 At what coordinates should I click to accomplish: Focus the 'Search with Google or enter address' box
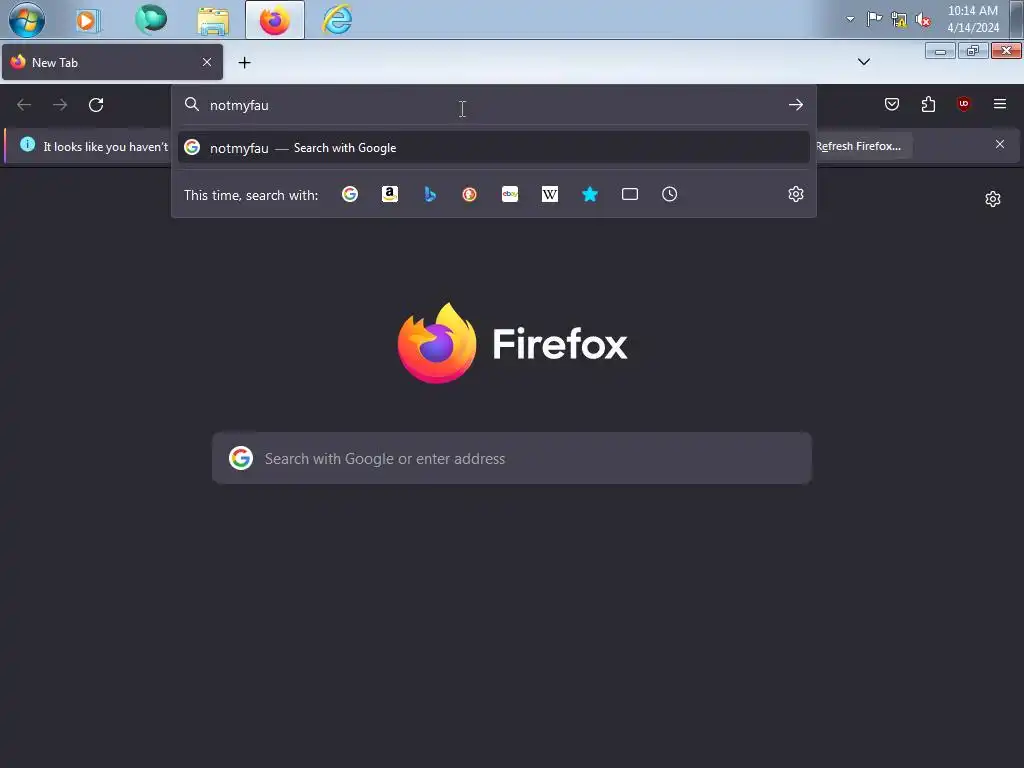512,458
